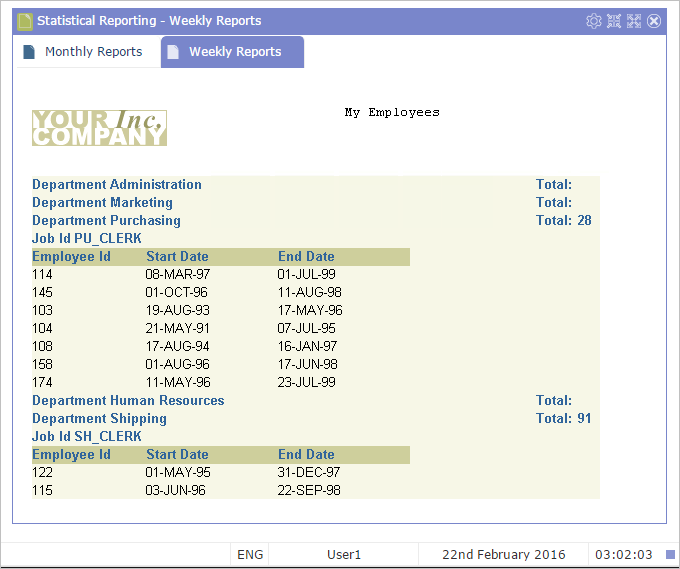The height and width of the screenshot is (569, 680).
Task: Click start date 01-OCT-96
Action: [x=177, y=292]
